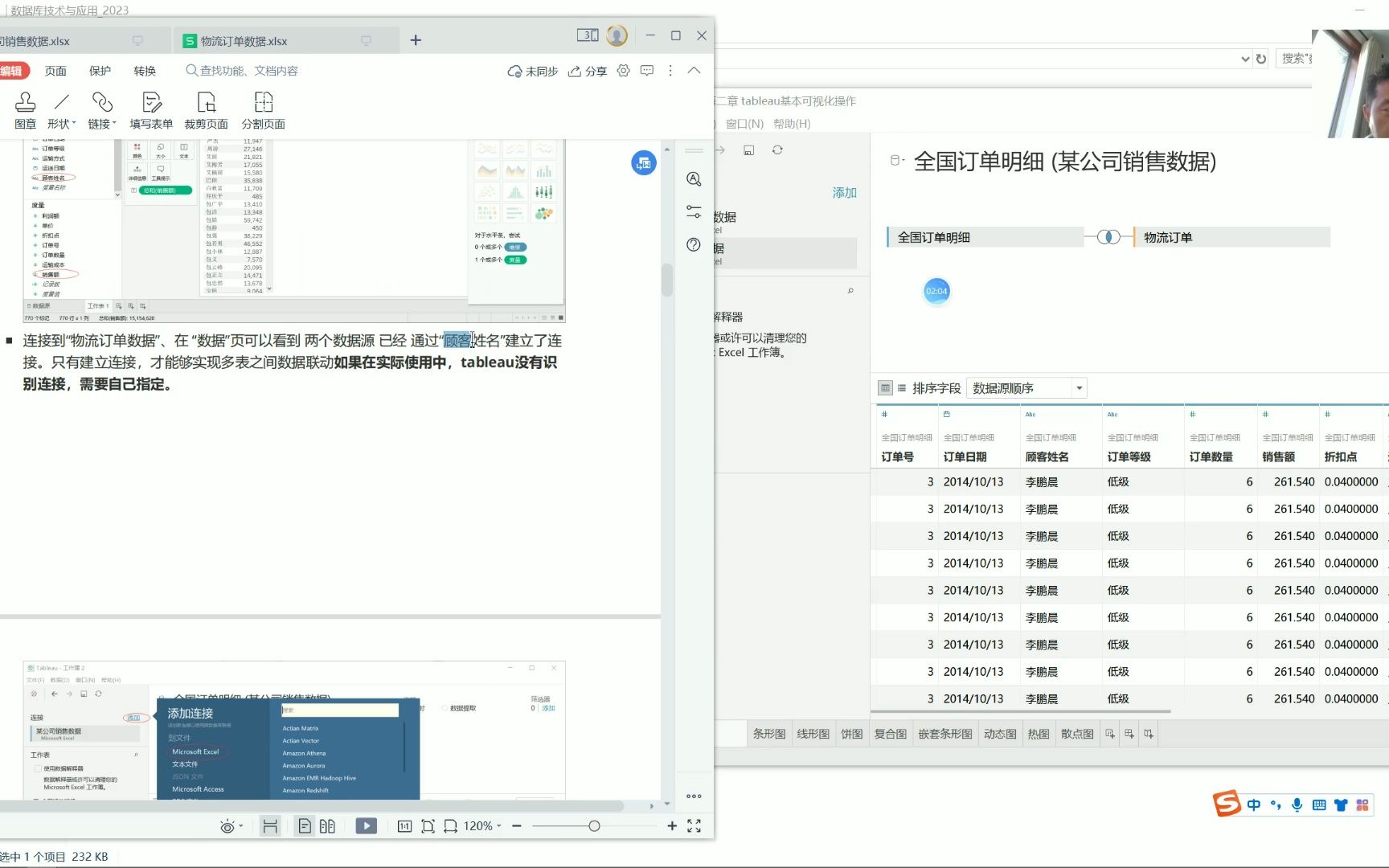Screen dimensions: 1389x868
Task: Toggle WPS reading layout icon near avatar
Action: [x=588, y=35]
